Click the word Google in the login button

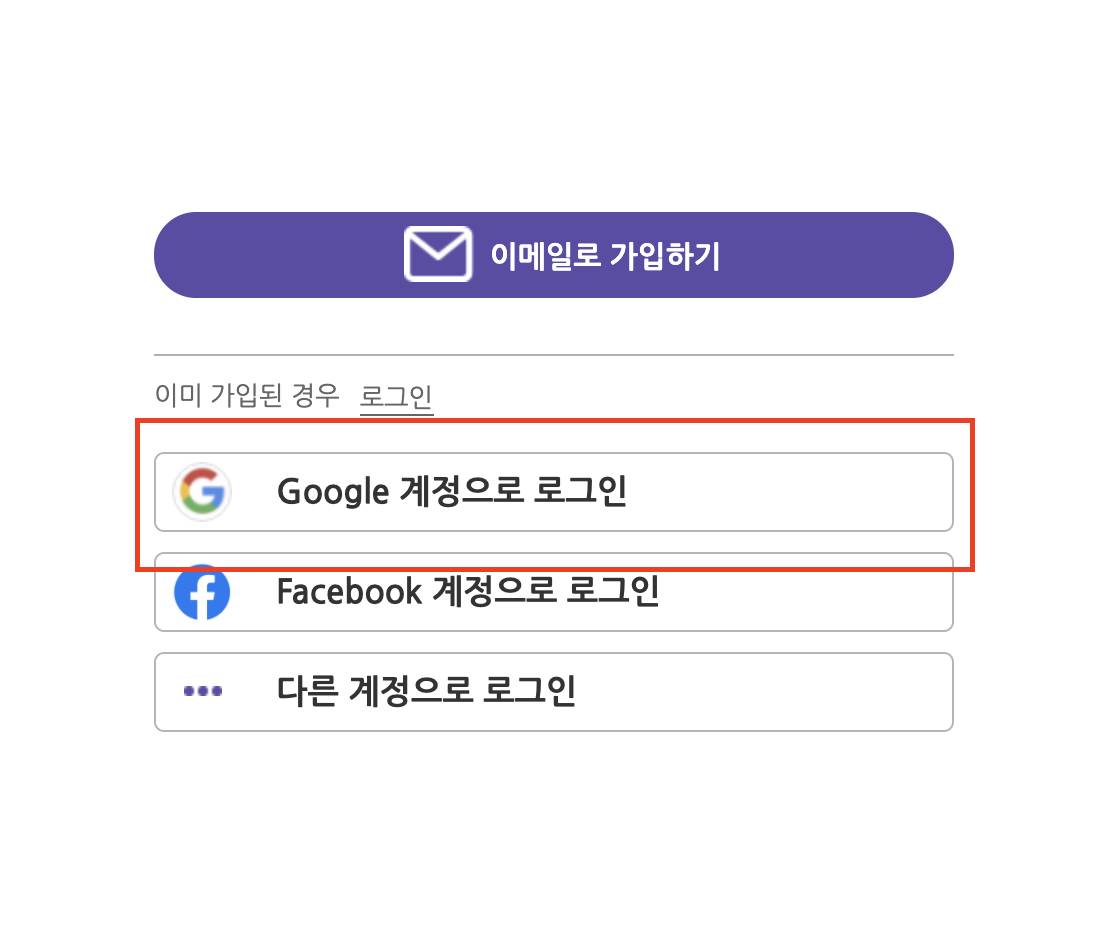(333, 493)
